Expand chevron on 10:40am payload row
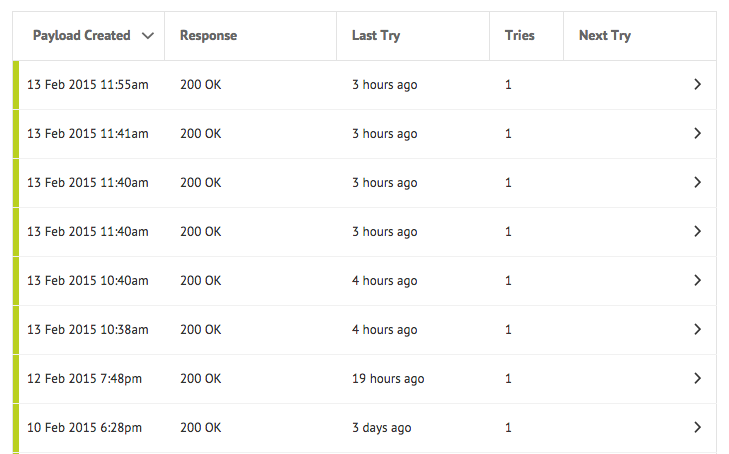This screenshot has width=729, height=454. pyautogui.click(x=697, y=280)
